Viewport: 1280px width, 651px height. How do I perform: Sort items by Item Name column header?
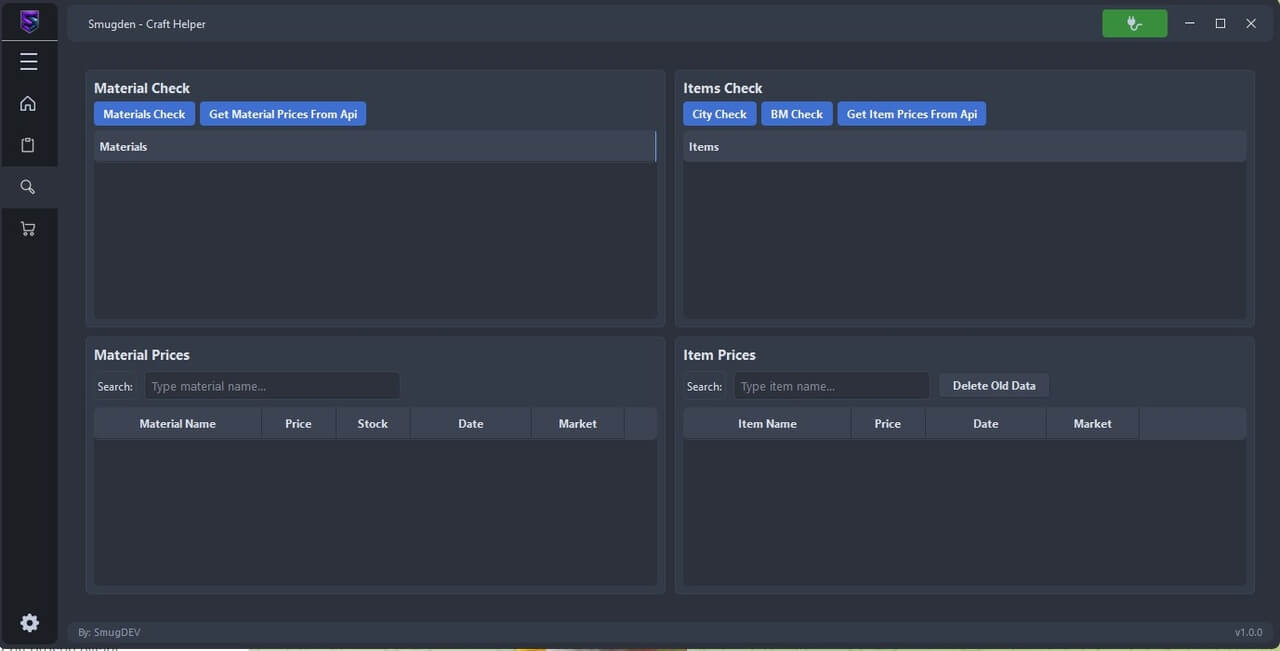click(767, 424)
